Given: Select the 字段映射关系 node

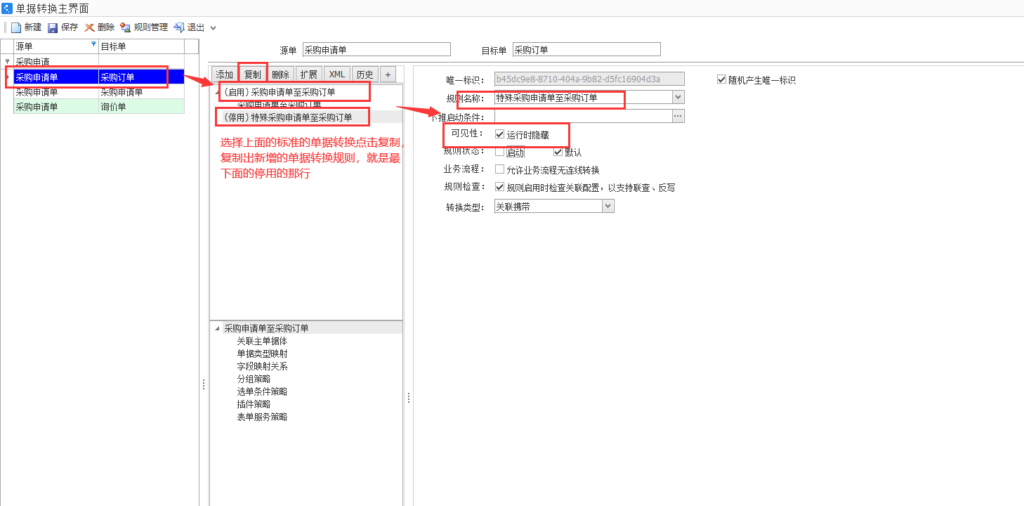Looking at the screenshot, I should (x=262, y=366).
